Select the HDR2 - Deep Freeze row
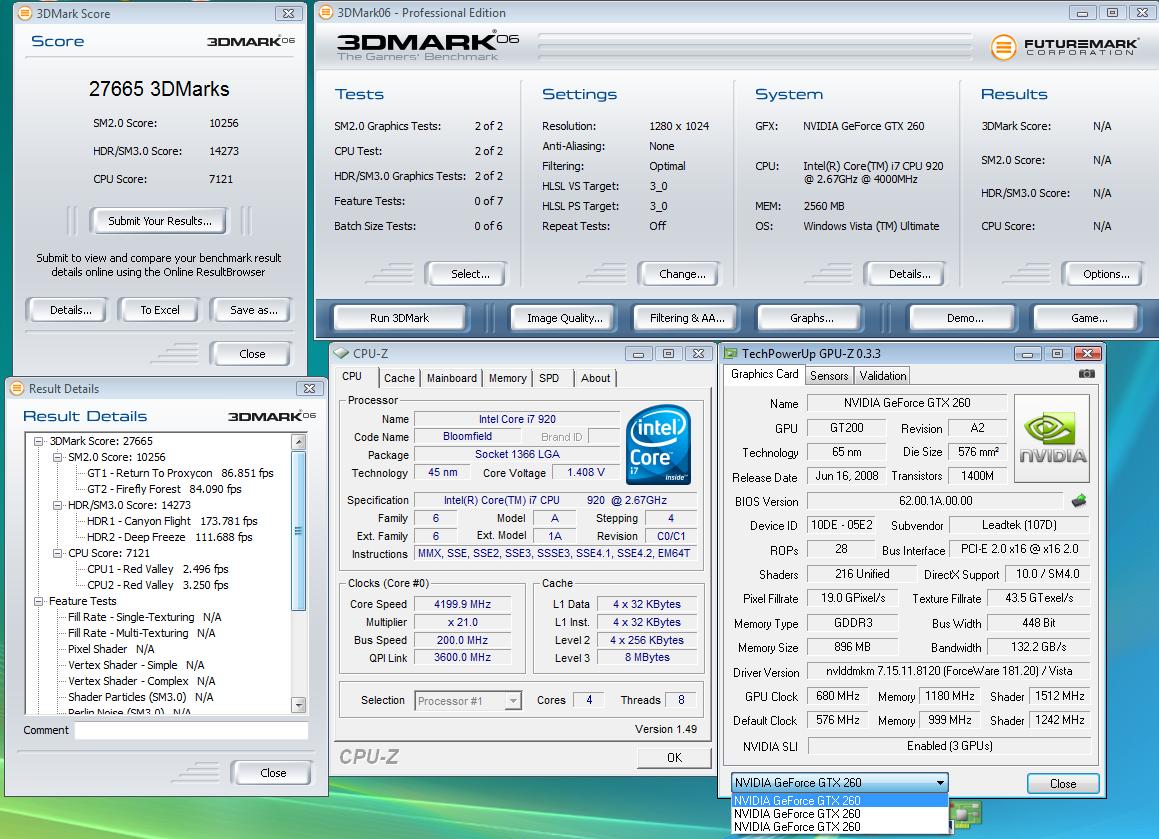Image resolution: width=1159 pixels, height=839 pixels. click(x=169, y=537)
